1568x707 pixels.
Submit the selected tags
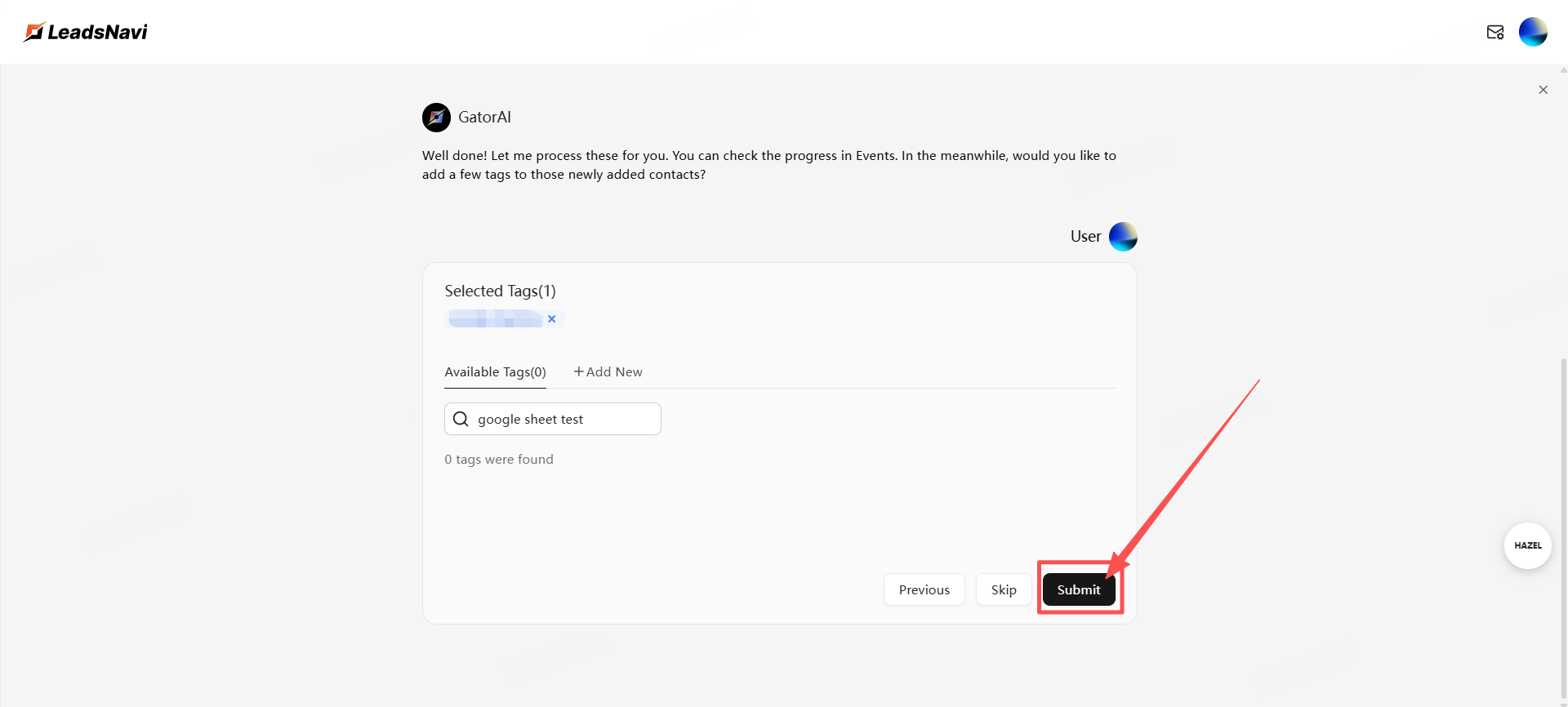click(x=1078, y=589)
